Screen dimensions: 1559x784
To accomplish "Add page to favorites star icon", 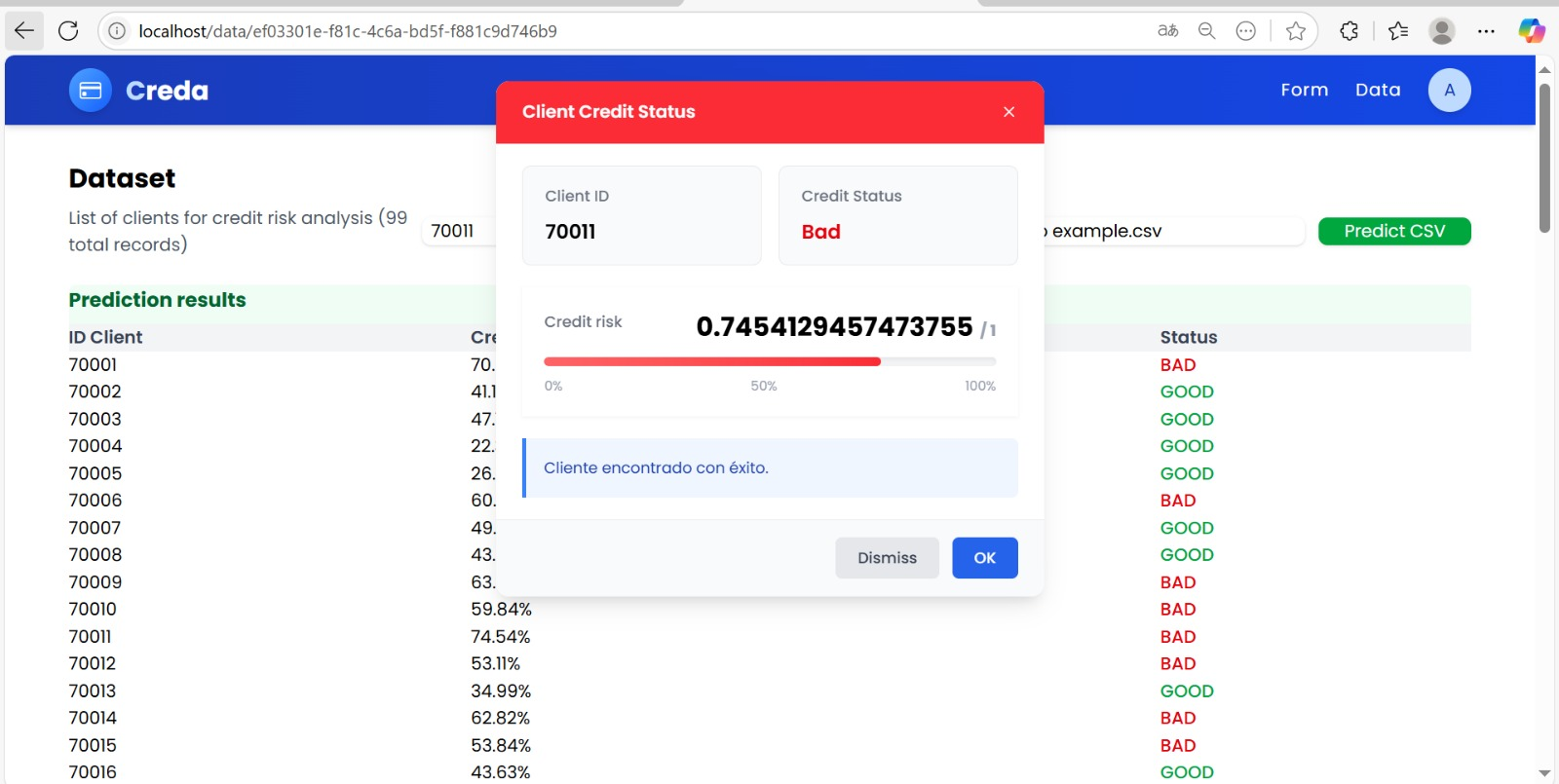I will click(1295, 31).
